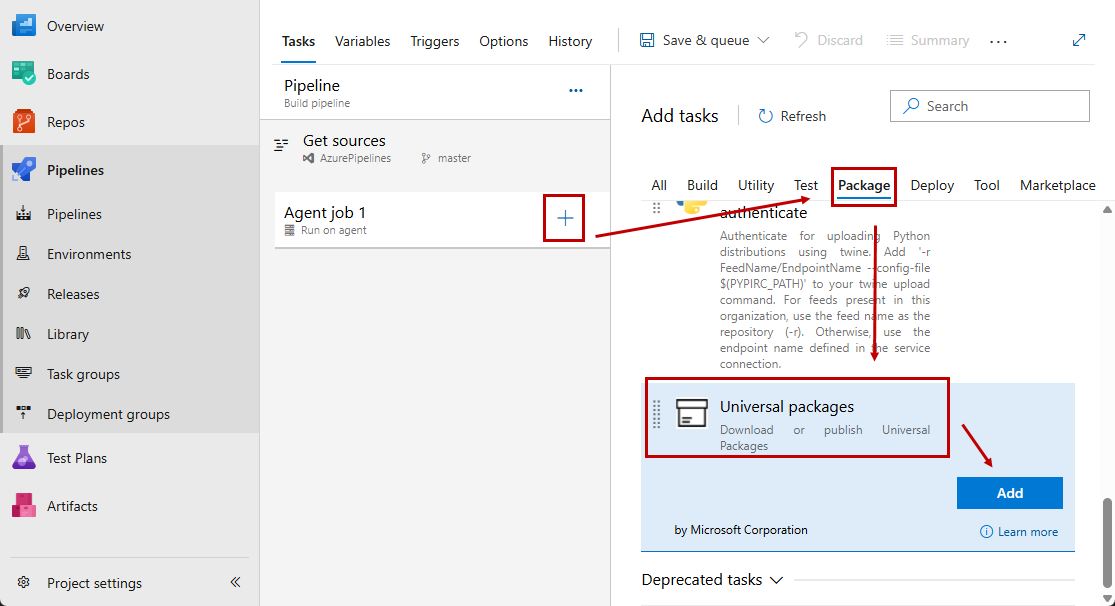Click the Deployment groups icon
Image resolution: width=1115 pixels, height=606 pixels.
23,413
